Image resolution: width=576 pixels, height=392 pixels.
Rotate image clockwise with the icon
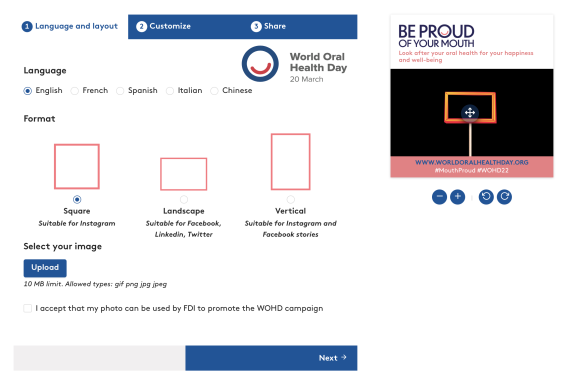[x=504, y=197]
